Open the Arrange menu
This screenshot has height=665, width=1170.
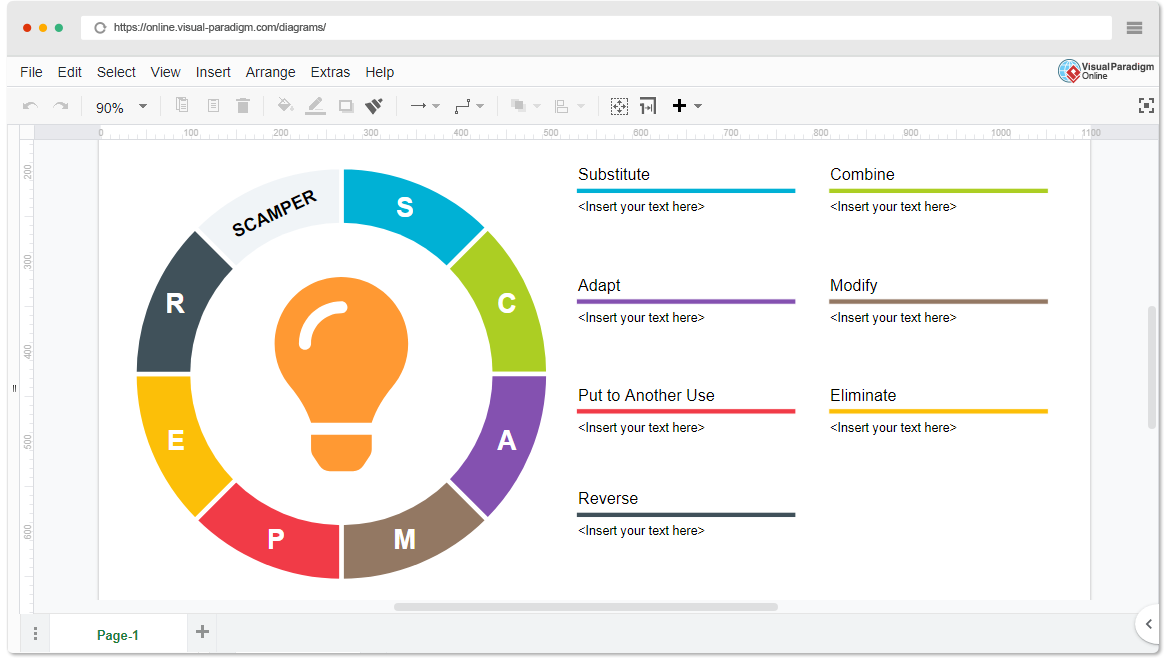tap(271, 72)
